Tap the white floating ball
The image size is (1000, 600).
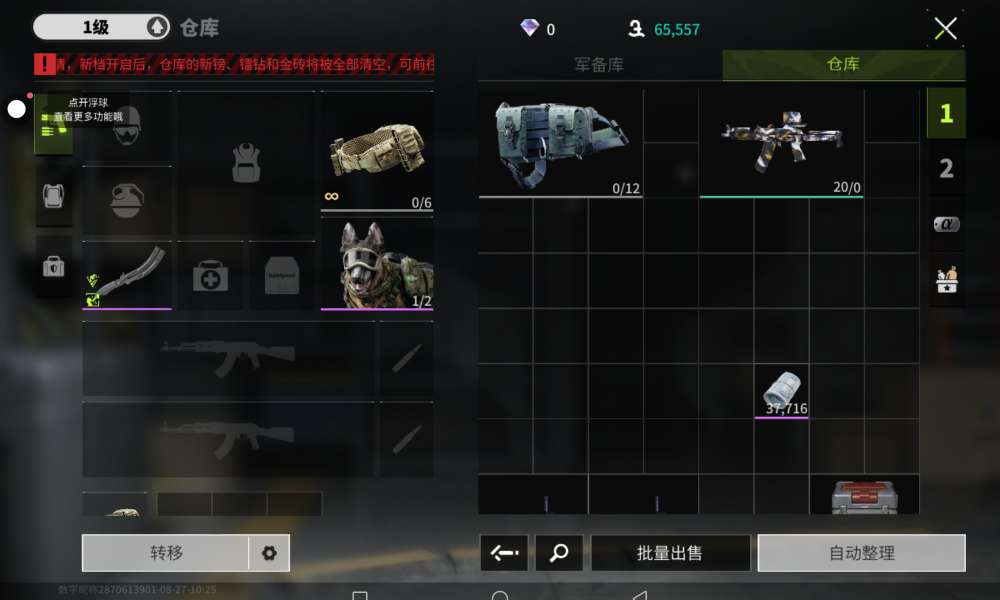tap(17, 109)
